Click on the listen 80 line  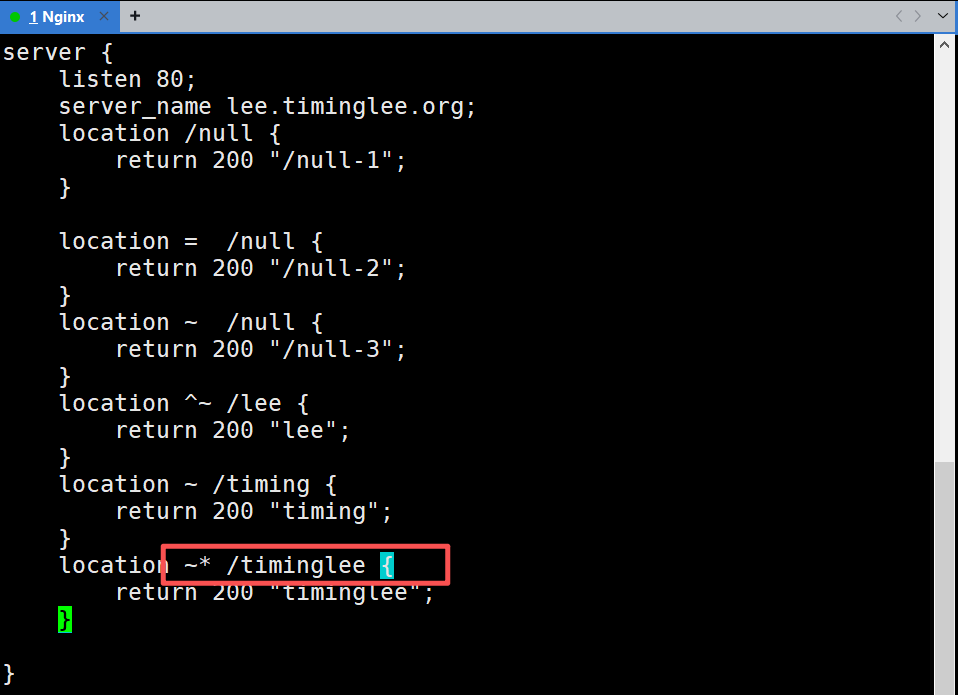pos(127,79)
